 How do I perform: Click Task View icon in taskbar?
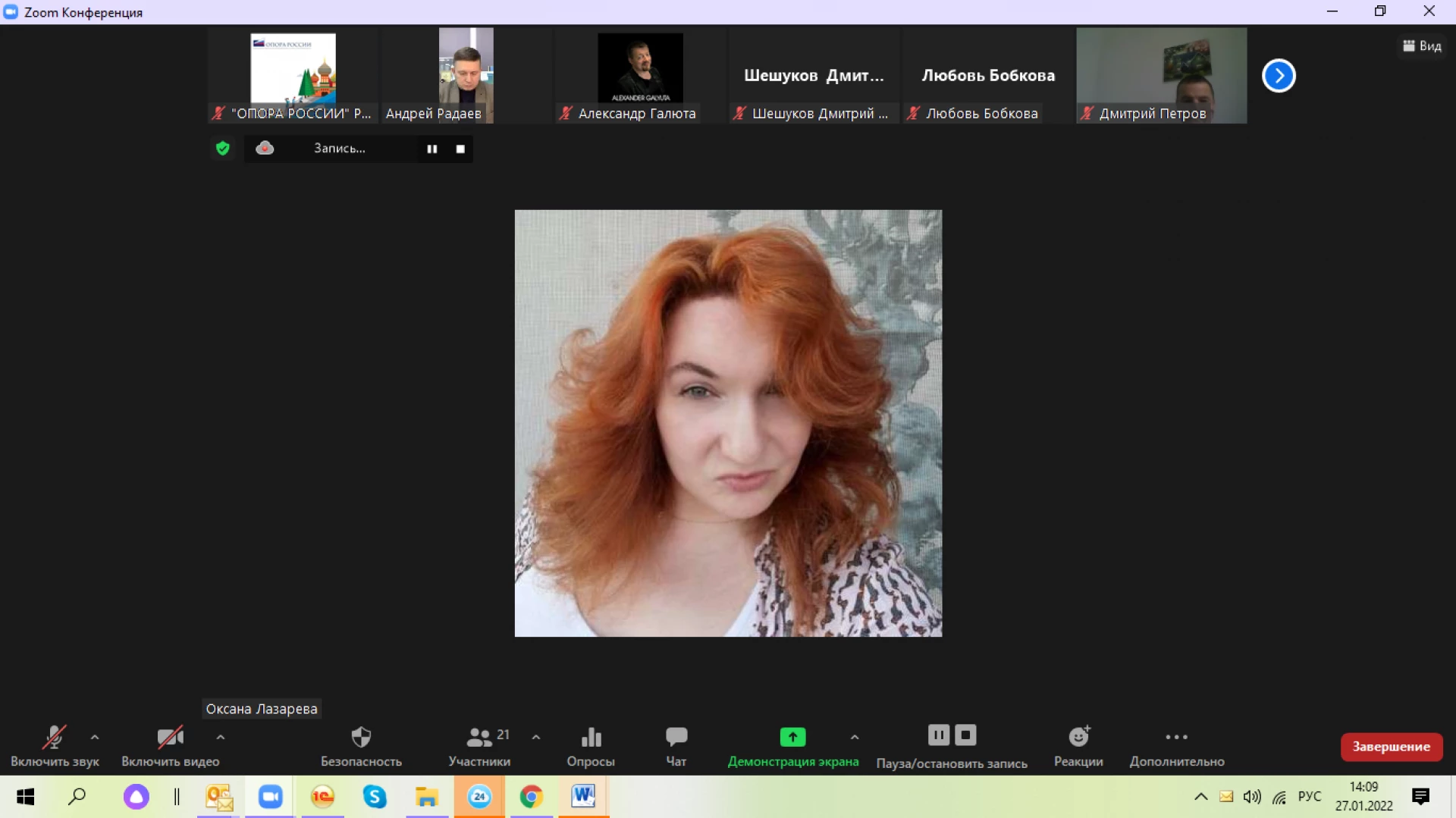[177, 797]
